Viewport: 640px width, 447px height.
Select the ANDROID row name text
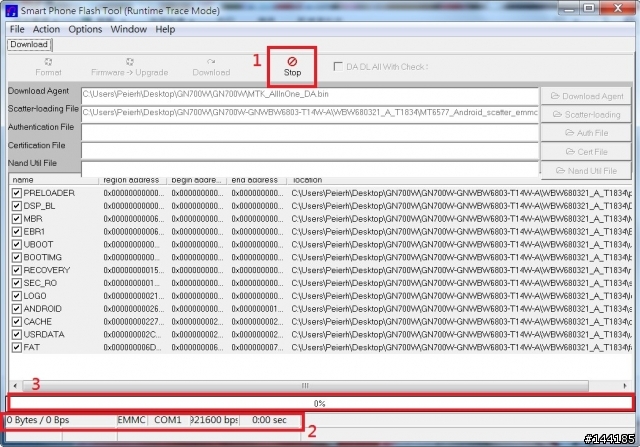point(42,309)
